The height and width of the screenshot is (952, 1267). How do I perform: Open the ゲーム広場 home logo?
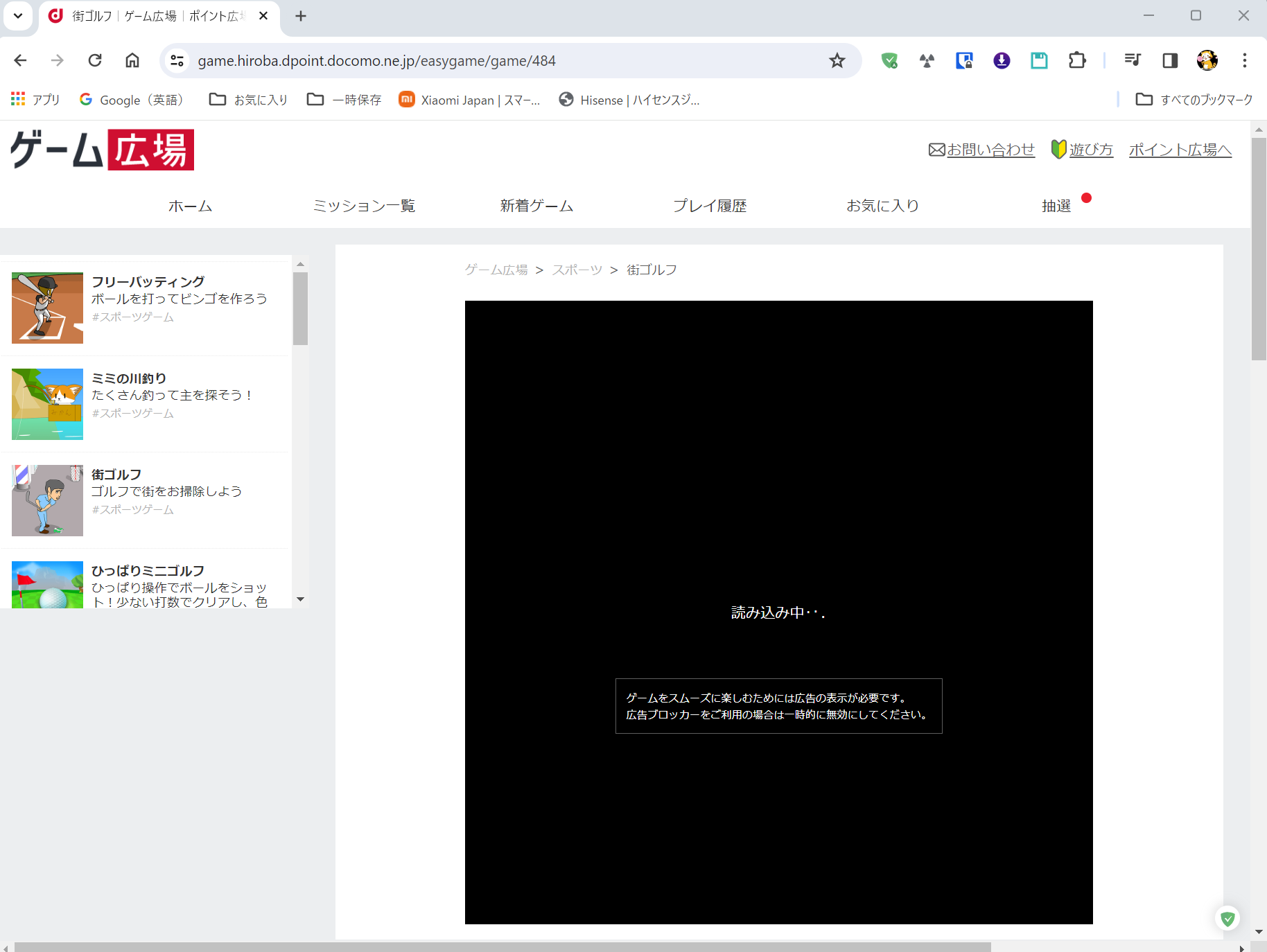[x=101, y=150]
